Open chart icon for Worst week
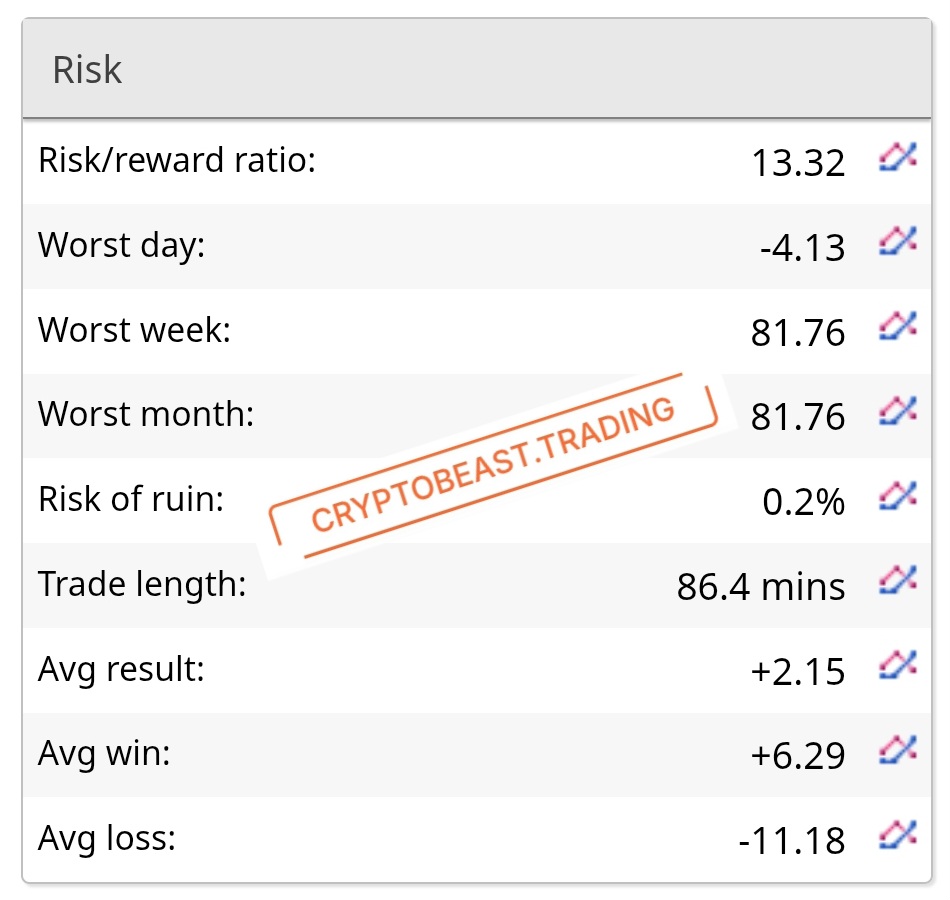 (898, 326)
